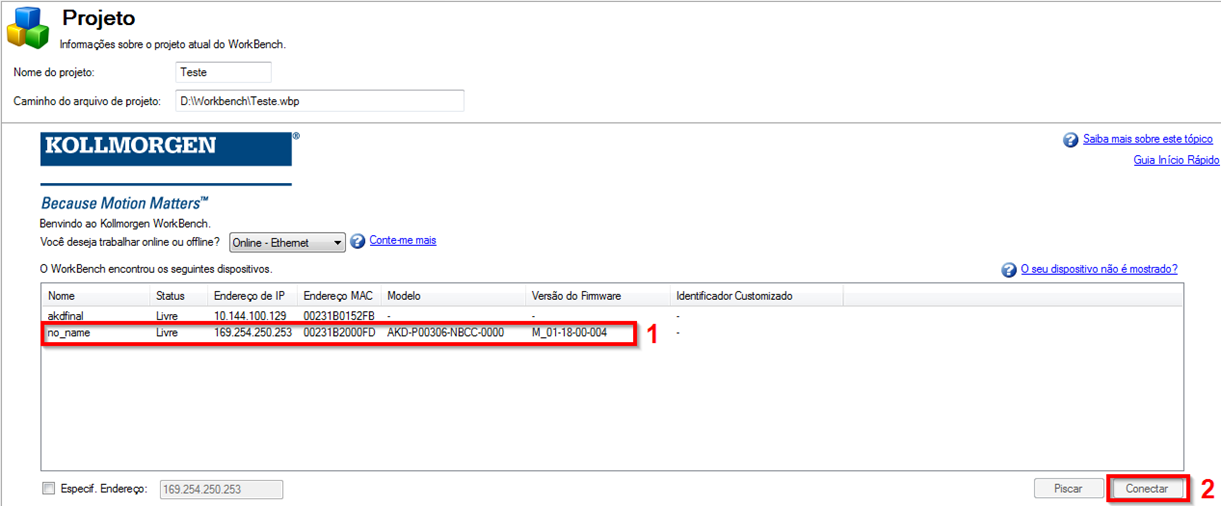Select the akdfinal device row

coord(612,315)
